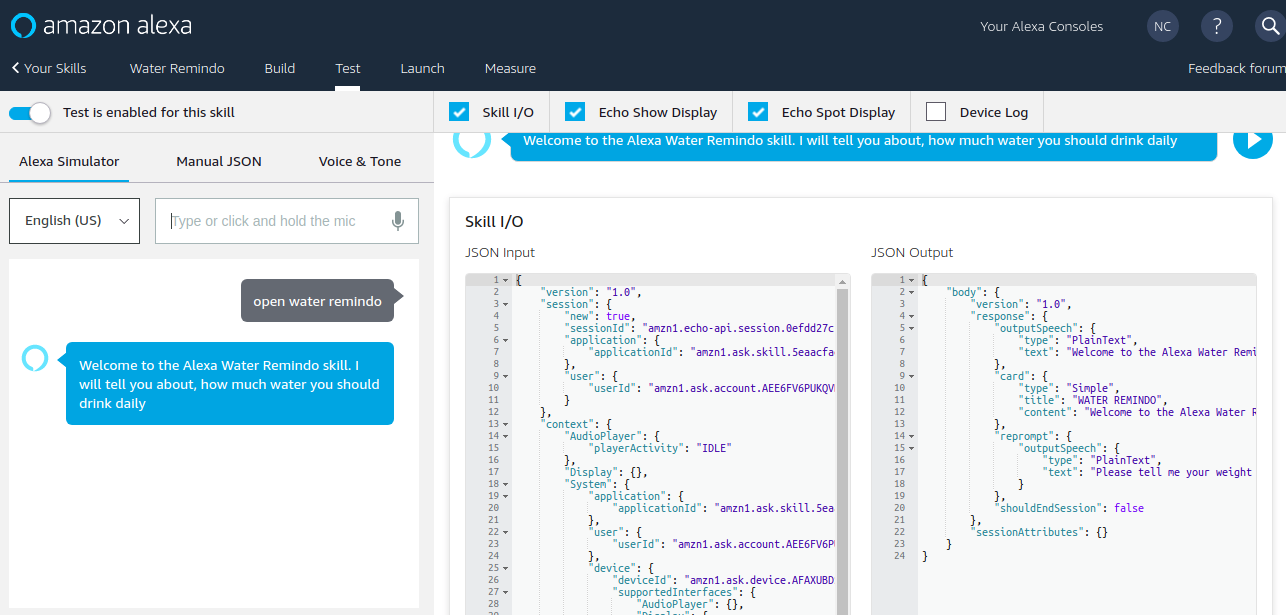Collapse the body block in JSON Output
This screenshot has height=615, width=1286.
[x=912, y=292]
